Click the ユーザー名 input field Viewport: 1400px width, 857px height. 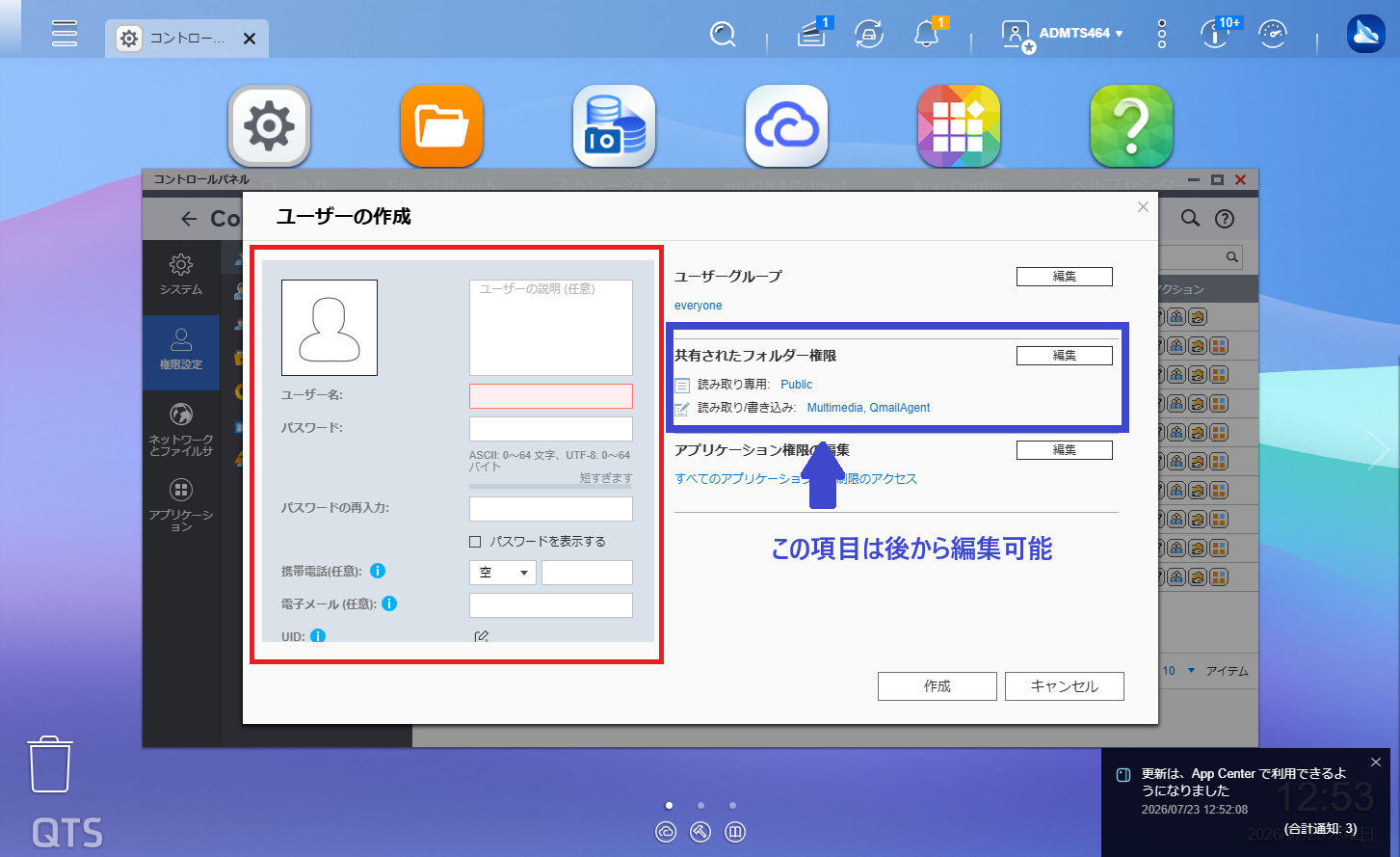551,396
